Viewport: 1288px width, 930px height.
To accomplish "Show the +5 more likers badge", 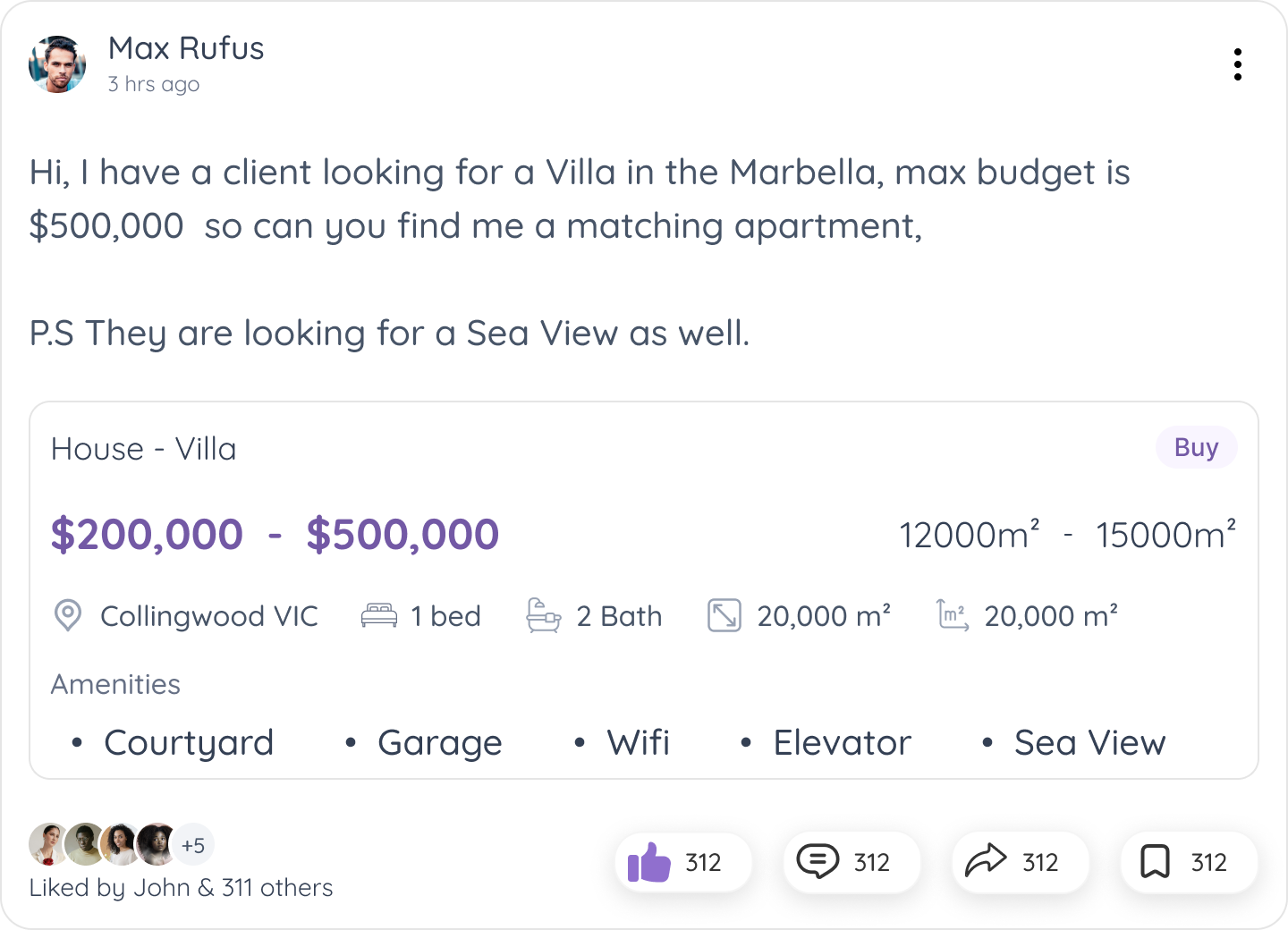I will point(193,845).
